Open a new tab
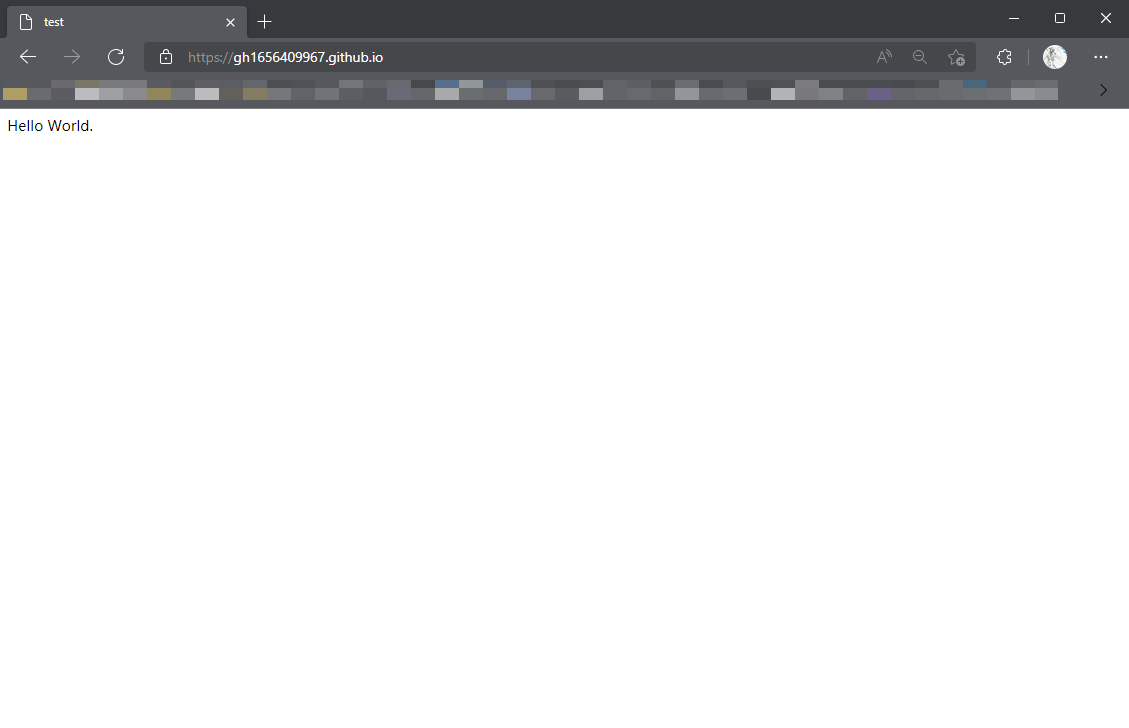 264,22
